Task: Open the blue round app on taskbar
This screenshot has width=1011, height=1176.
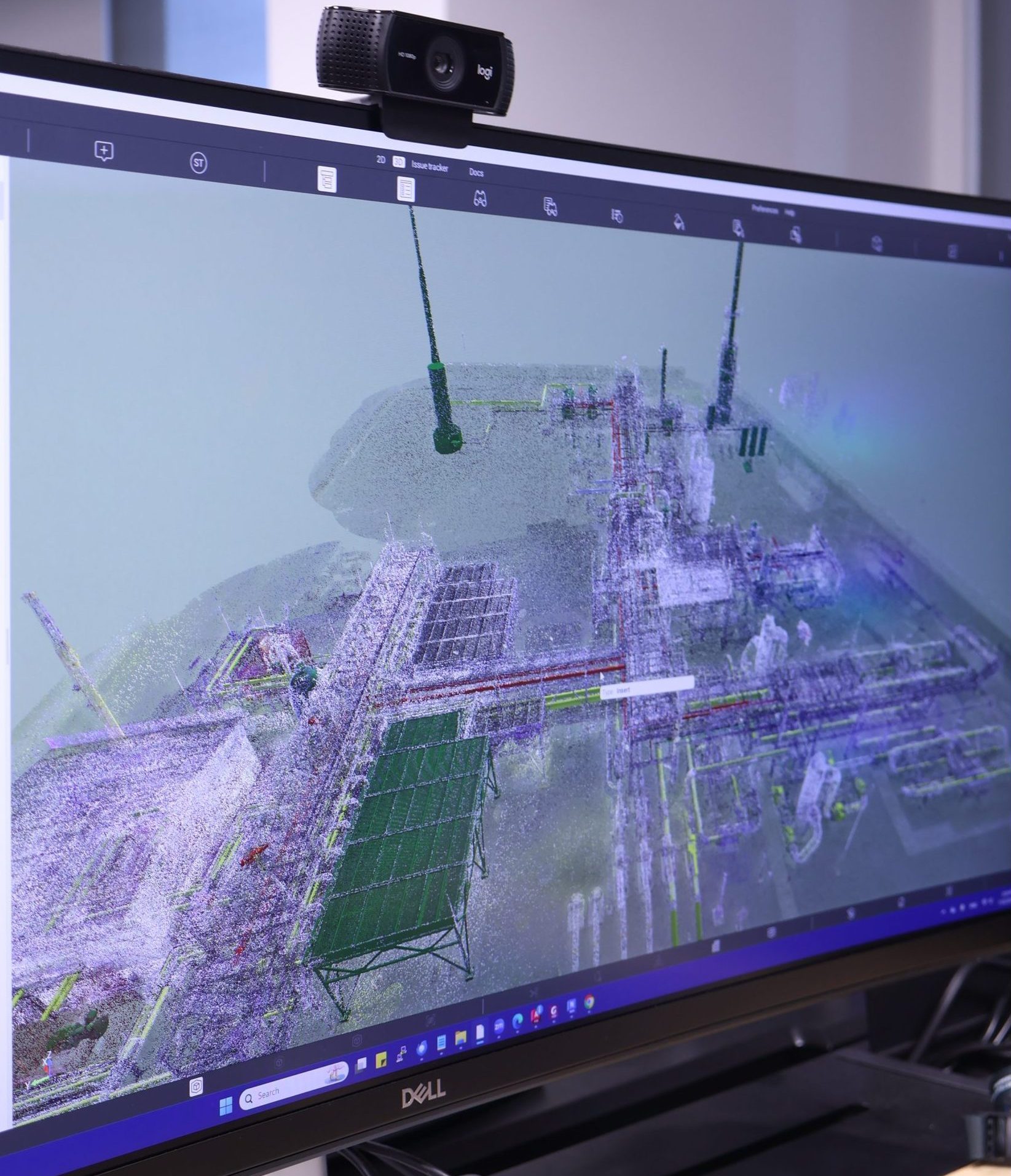Action: [422, 1048]
